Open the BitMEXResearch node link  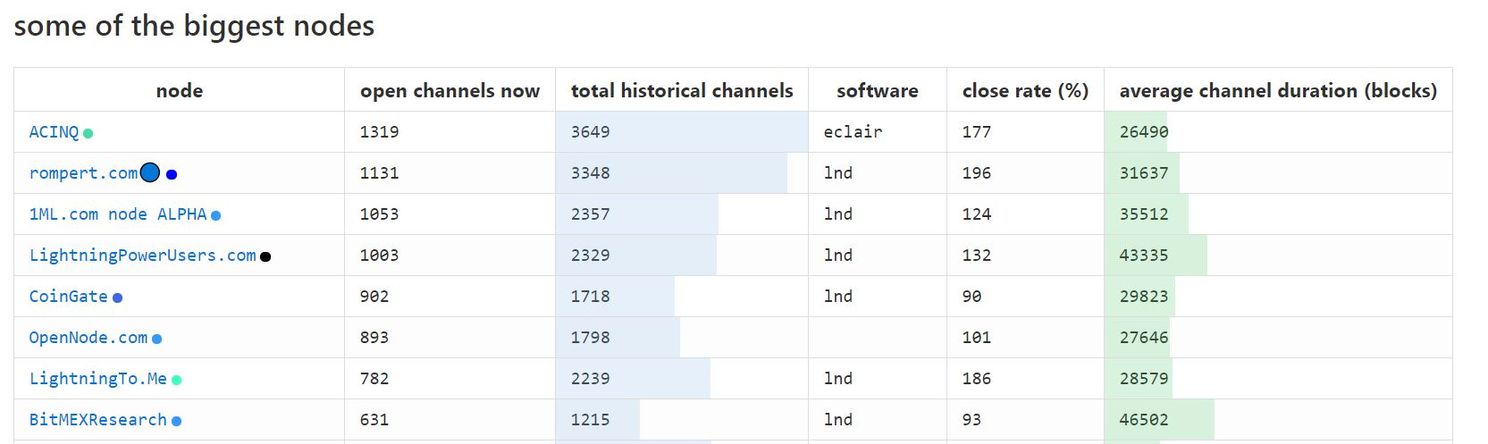98,419
